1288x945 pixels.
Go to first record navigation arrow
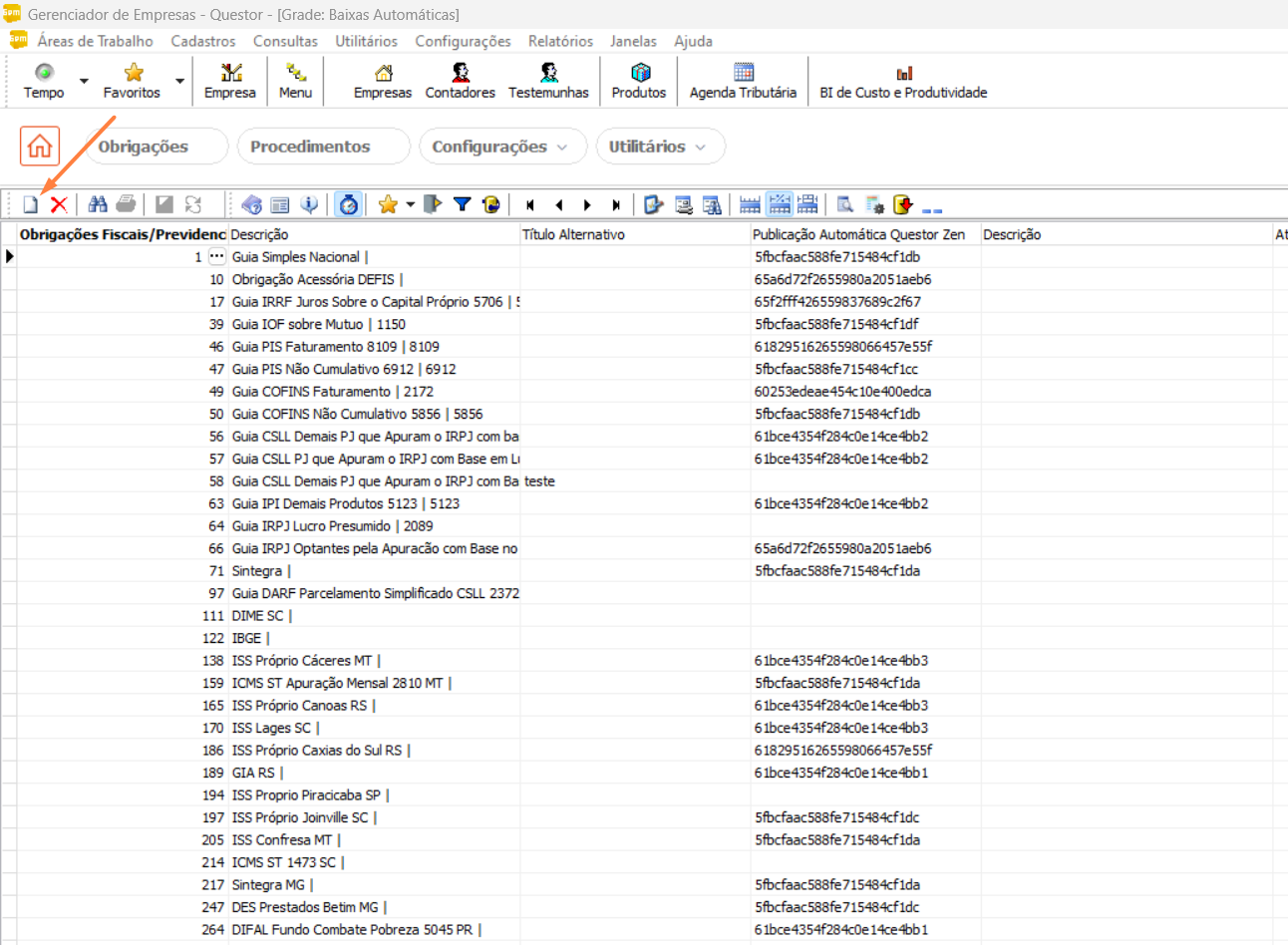click(530, 204)
